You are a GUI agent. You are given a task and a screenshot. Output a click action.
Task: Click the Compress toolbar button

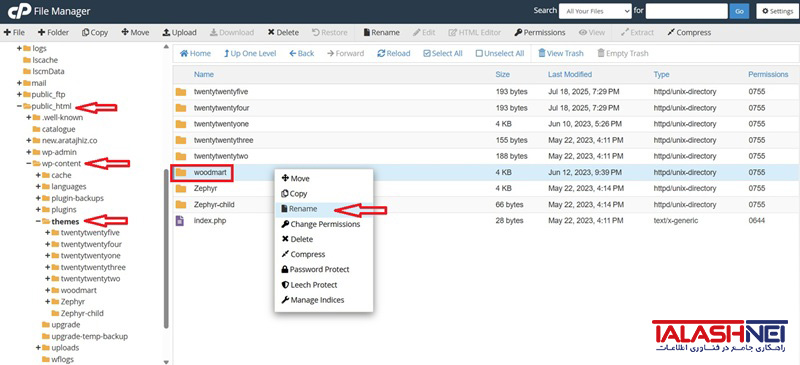(689, 33)
